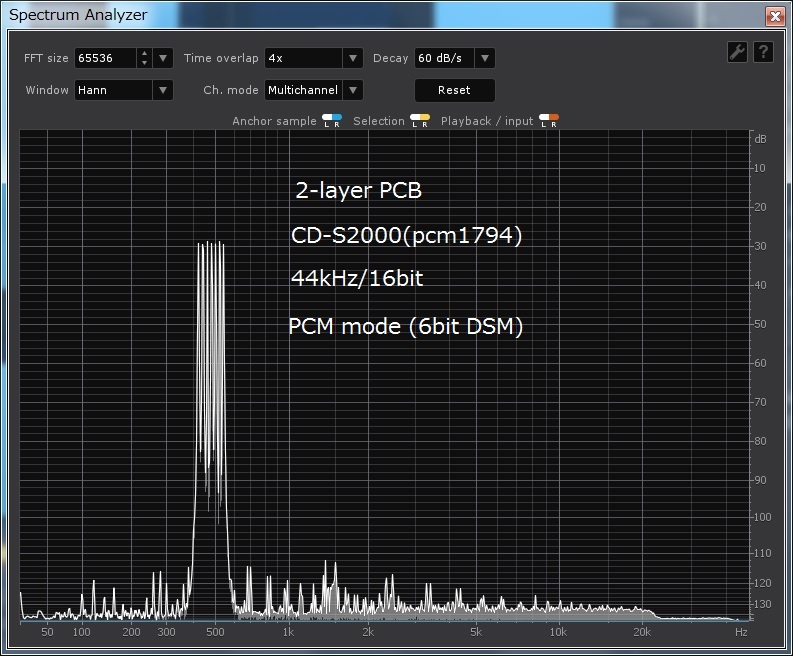Image resolution: width=793 pixels, height=656 pixels.
Task: Click the FFT size value field 65536
Action: tap(105, 58)
